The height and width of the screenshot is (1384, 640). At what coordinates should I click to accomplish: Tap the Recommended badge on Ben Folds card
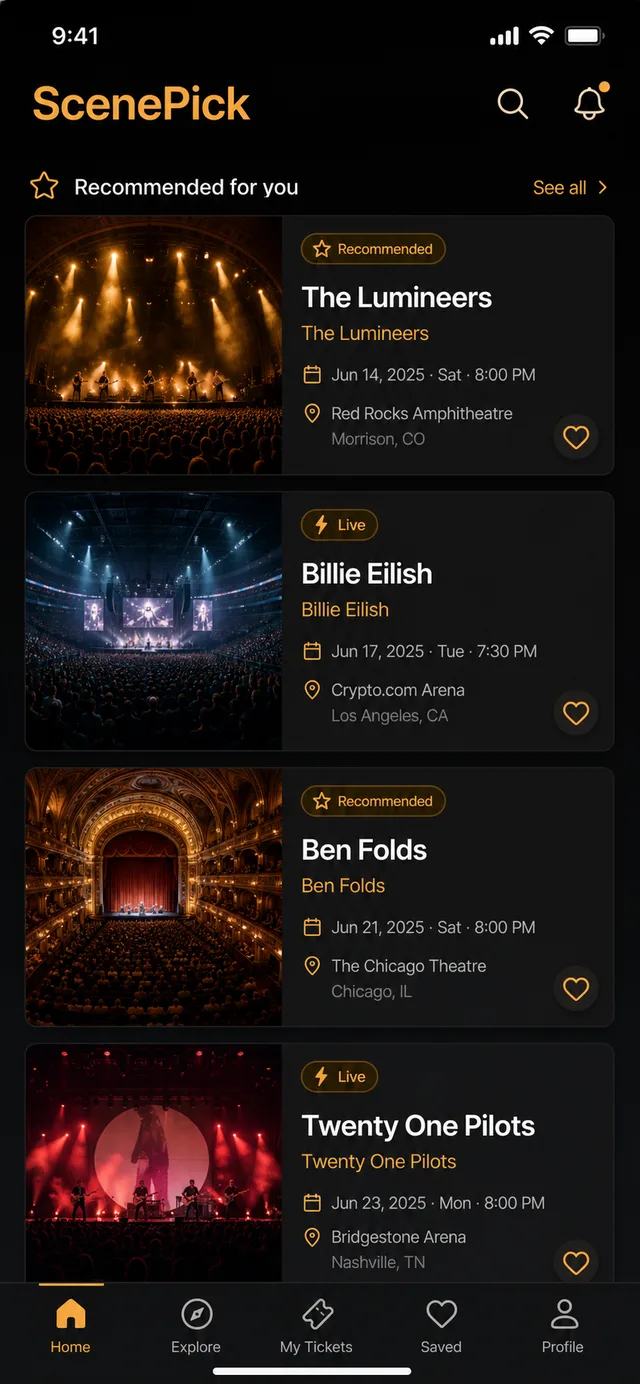373,801
